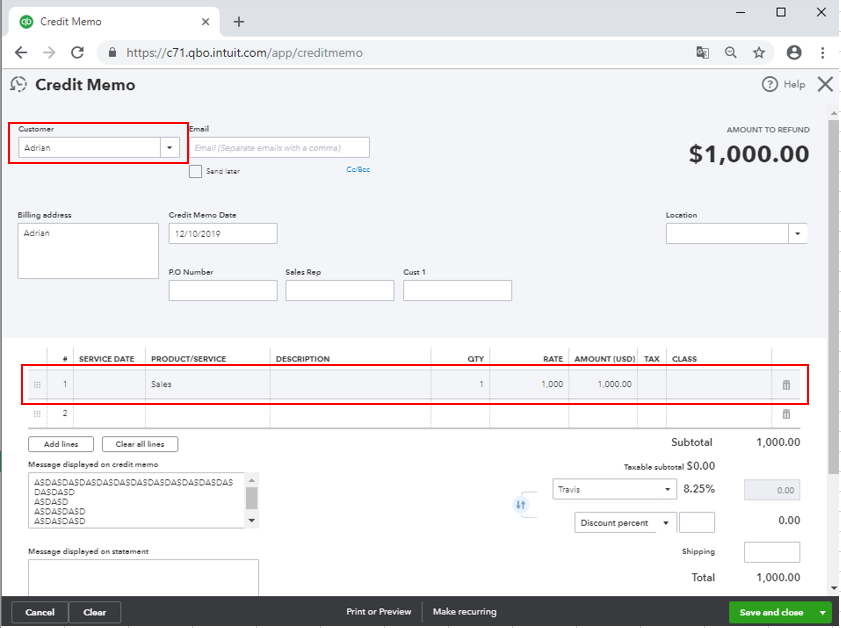
Task: Click the DESCRIPTION column header
Action: [303, 359]
